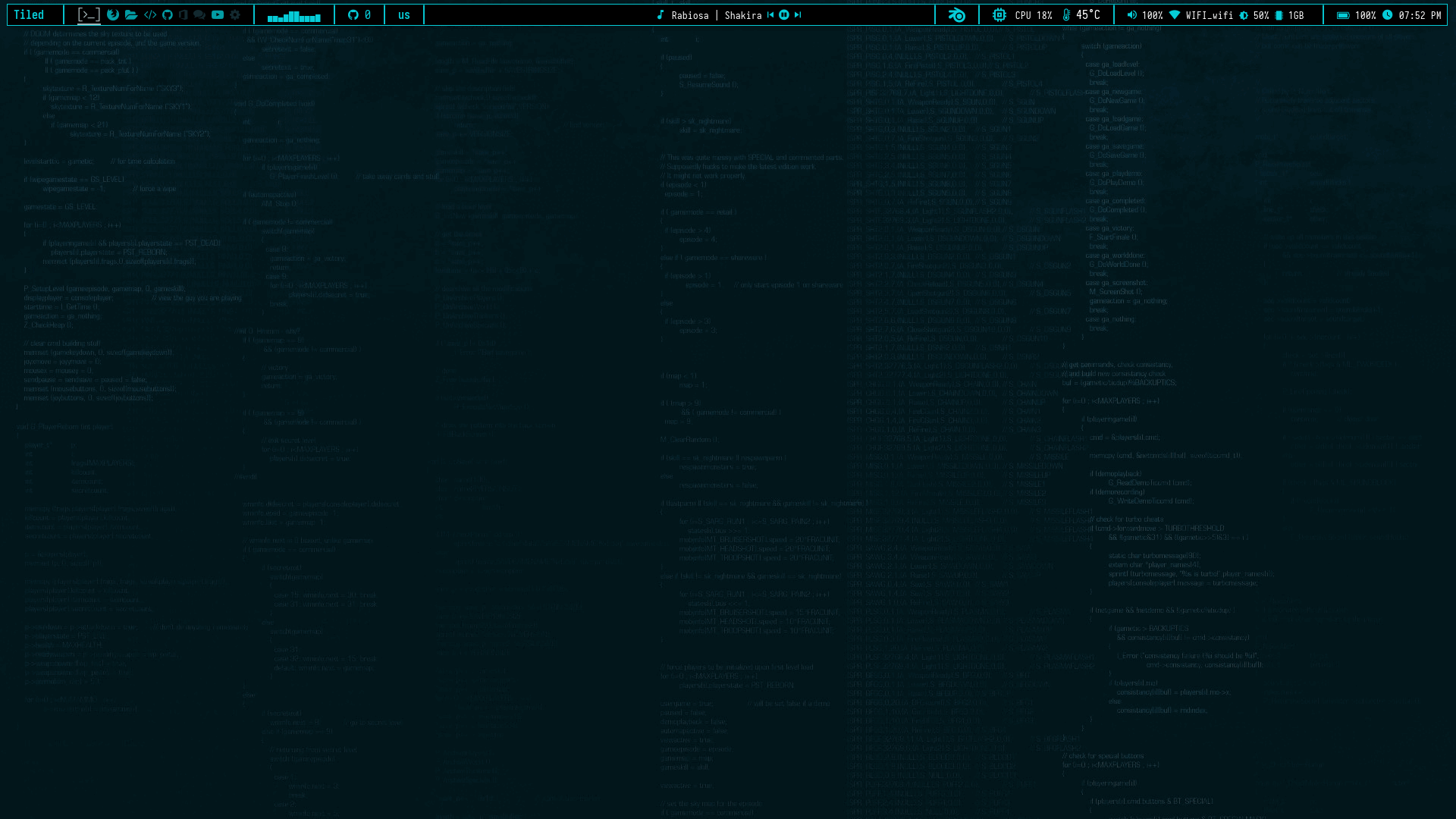Click the brightness 50% module
Image resolution: width=1456 pixels, height=819 pixels.
[1254, 15]
